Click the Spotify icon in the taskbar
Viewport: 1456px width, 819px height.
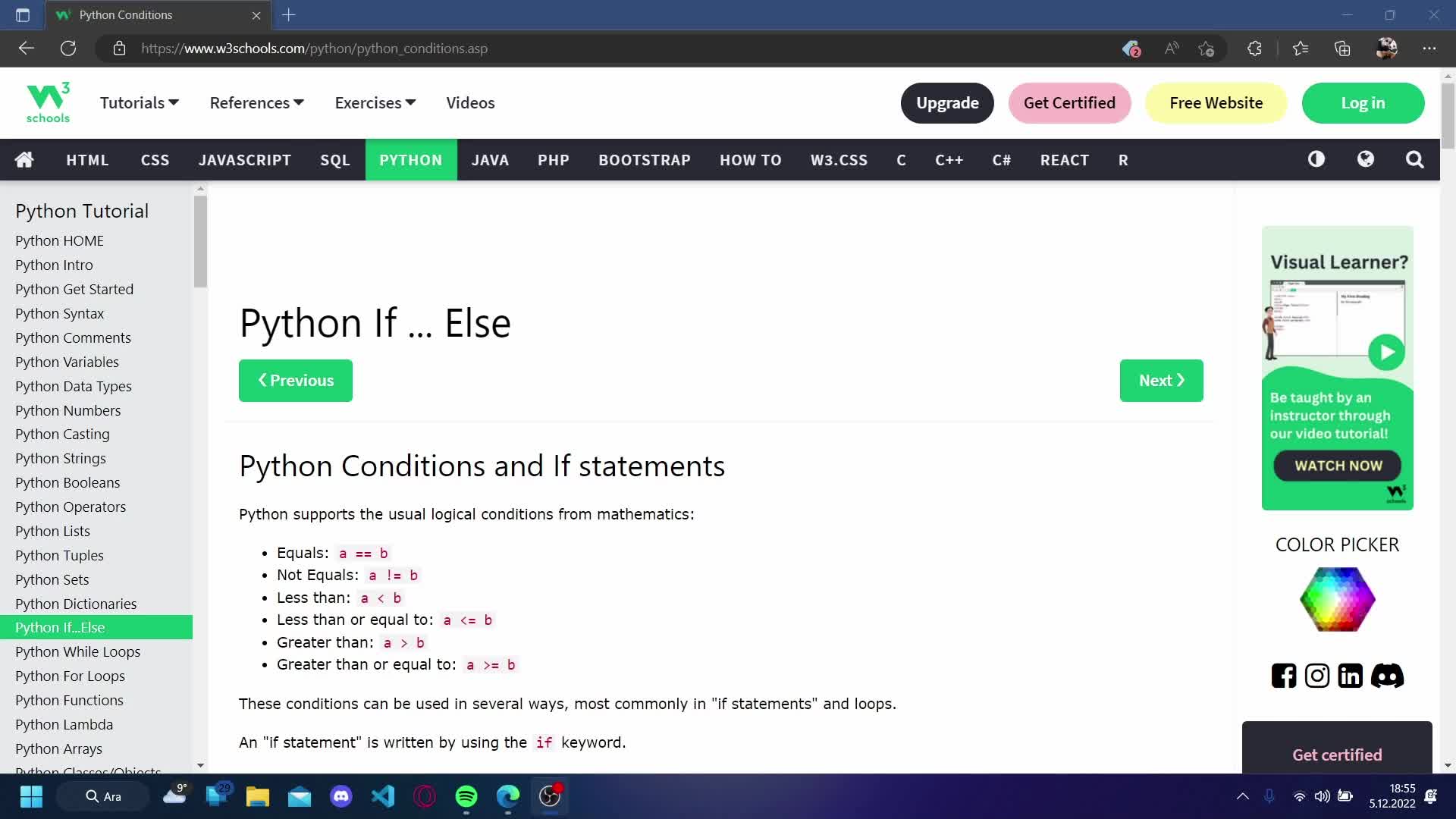[467, 796]
